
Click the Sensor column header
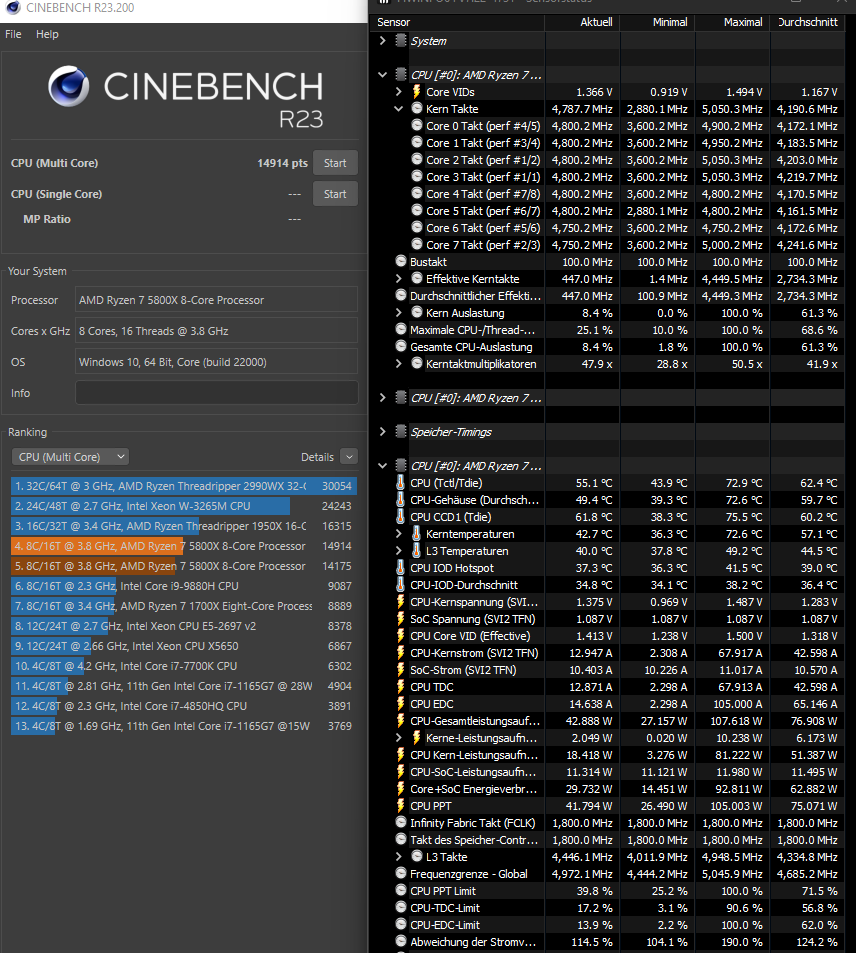[457, 22]
